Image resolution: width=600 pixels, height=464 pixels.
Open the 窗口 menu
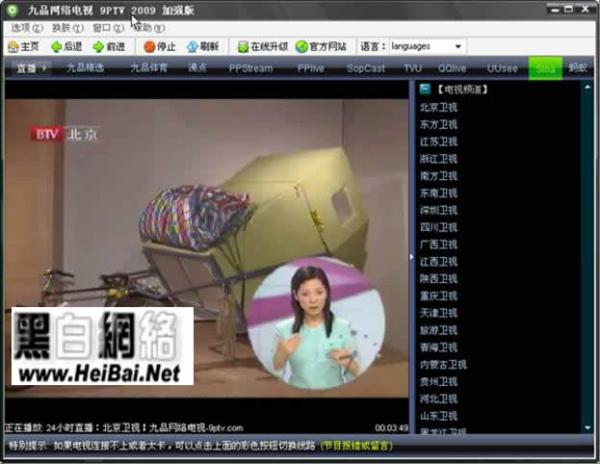pos(108,28)
